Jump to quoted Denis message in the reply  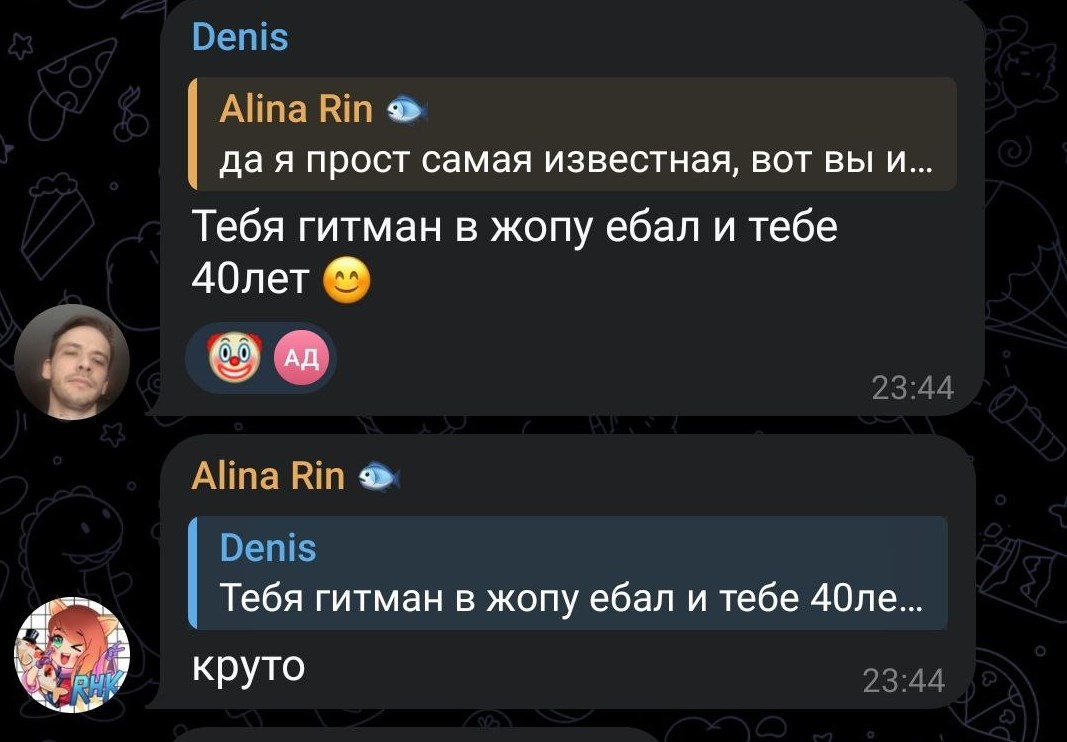pyautogui.click(x=568, y=572)
